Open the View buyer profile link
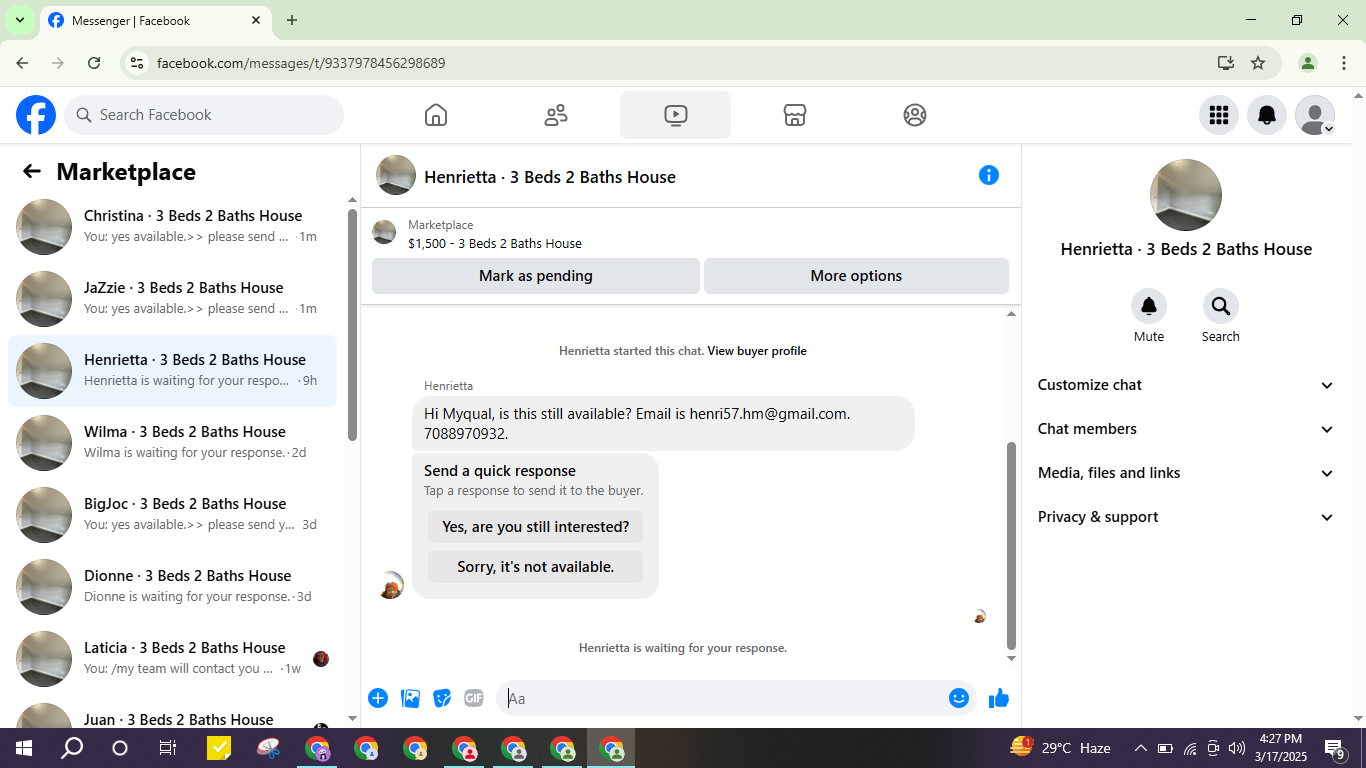Image resolution: width=1366 pixels, height=768 pixels. (x=757, y=351)
